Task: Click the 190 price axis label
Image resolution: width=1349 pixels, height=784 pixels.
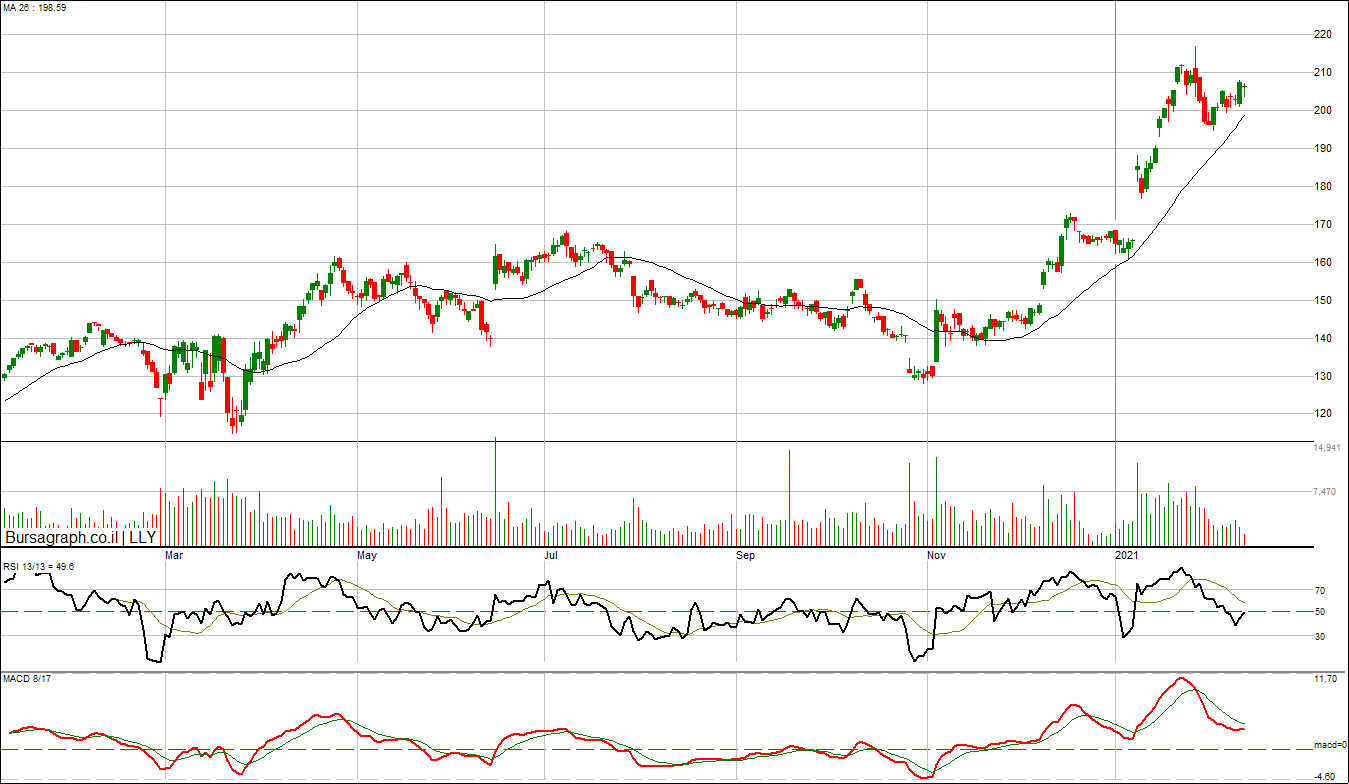Action: point(1322,148)
